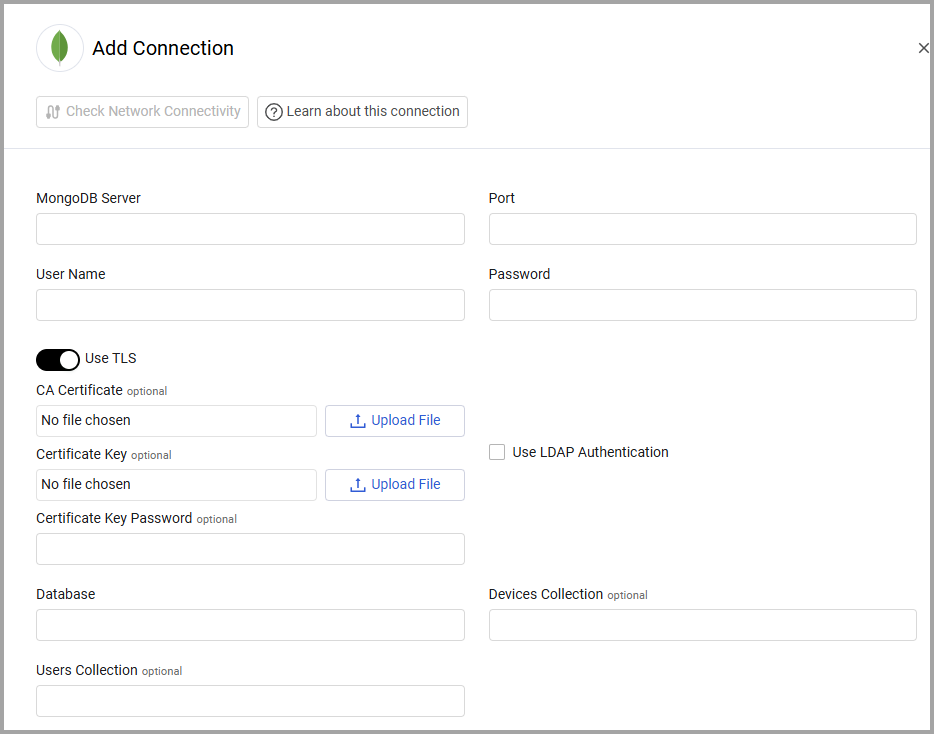Screen dimensions: 934x734
Task: Click Check Network Connectivity button
Action: coord(142,111)
